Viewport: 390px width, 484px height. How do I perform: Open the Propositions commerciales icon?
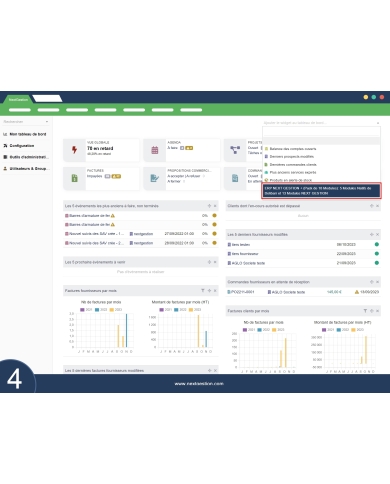(155, 178)
